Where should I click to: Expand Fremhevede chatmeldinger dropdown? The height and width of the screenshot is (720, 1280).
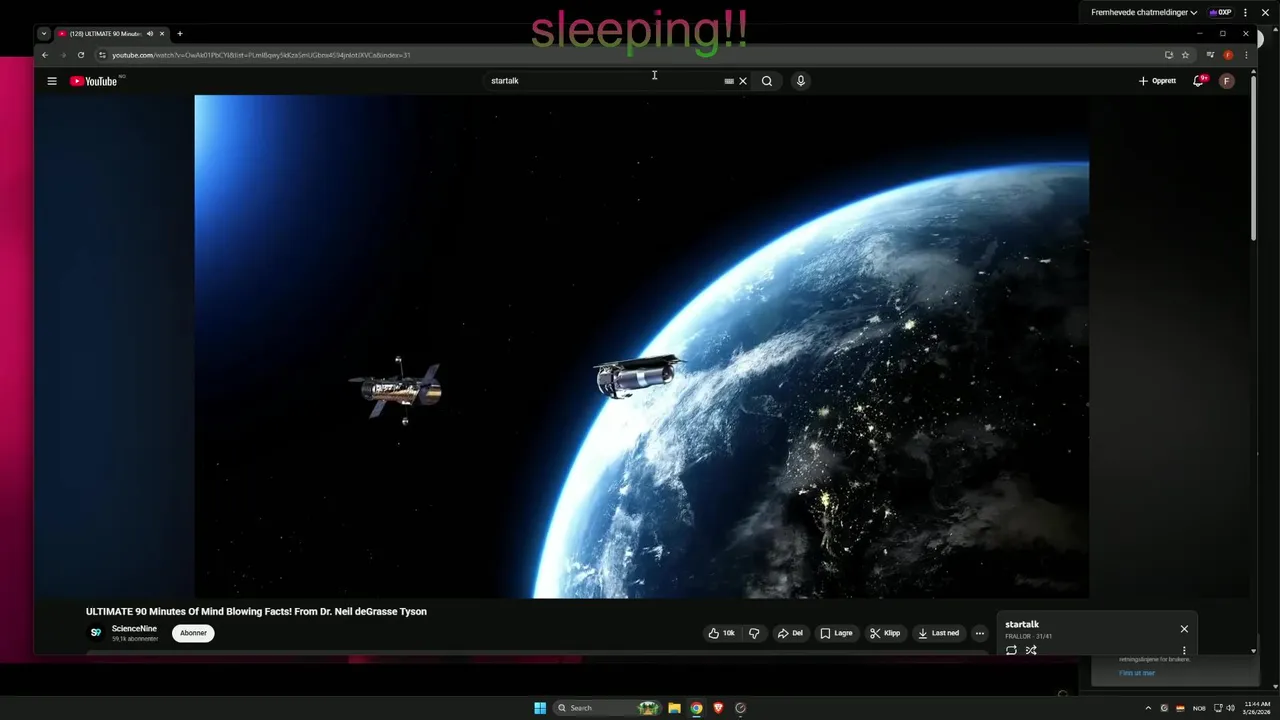pos(1144,13)
